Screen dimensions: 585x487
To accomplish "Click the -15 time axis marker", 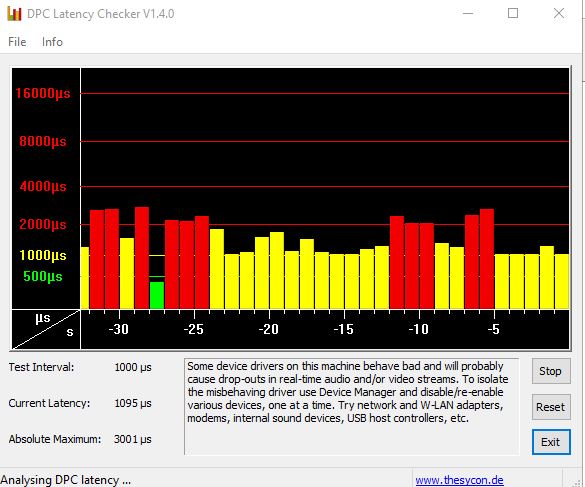I will tap(343, 329).
